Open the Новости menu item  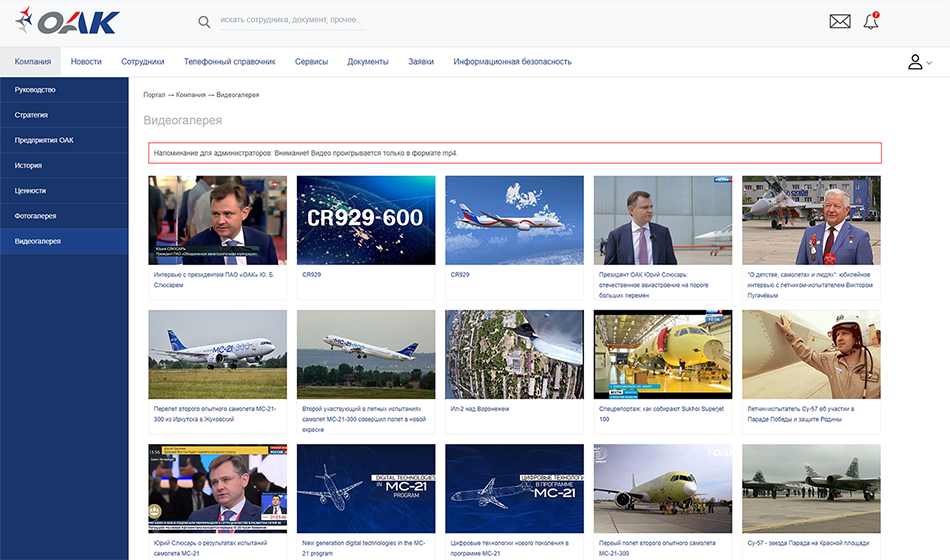(86, 62)
